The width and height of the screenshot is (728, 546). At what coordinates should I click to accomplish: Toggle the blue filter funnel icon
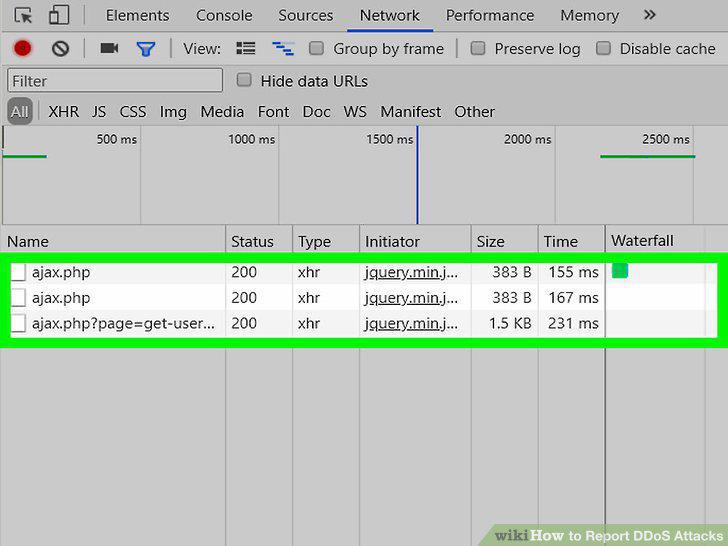145,49
